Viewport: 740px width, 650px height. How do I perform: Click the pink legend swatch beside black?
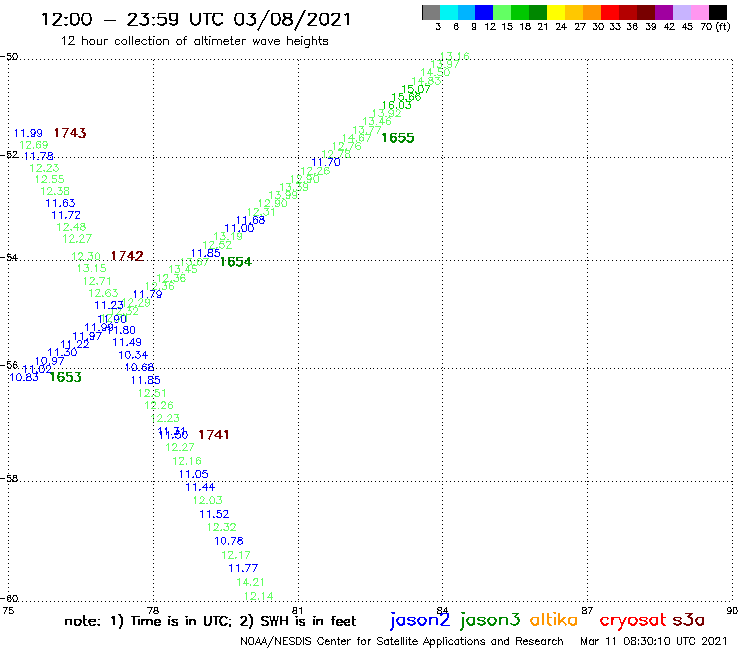tap(700, 12)
